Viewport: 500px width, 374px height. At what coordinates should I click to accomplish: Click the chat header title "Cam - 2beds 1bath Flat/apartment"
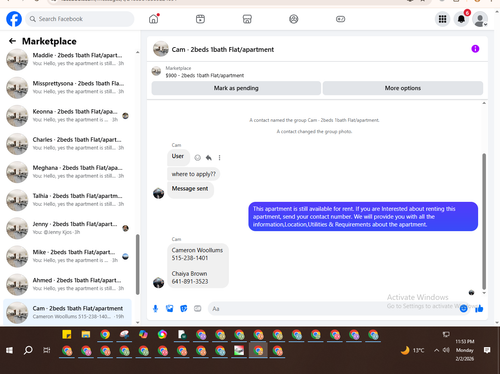223,49
